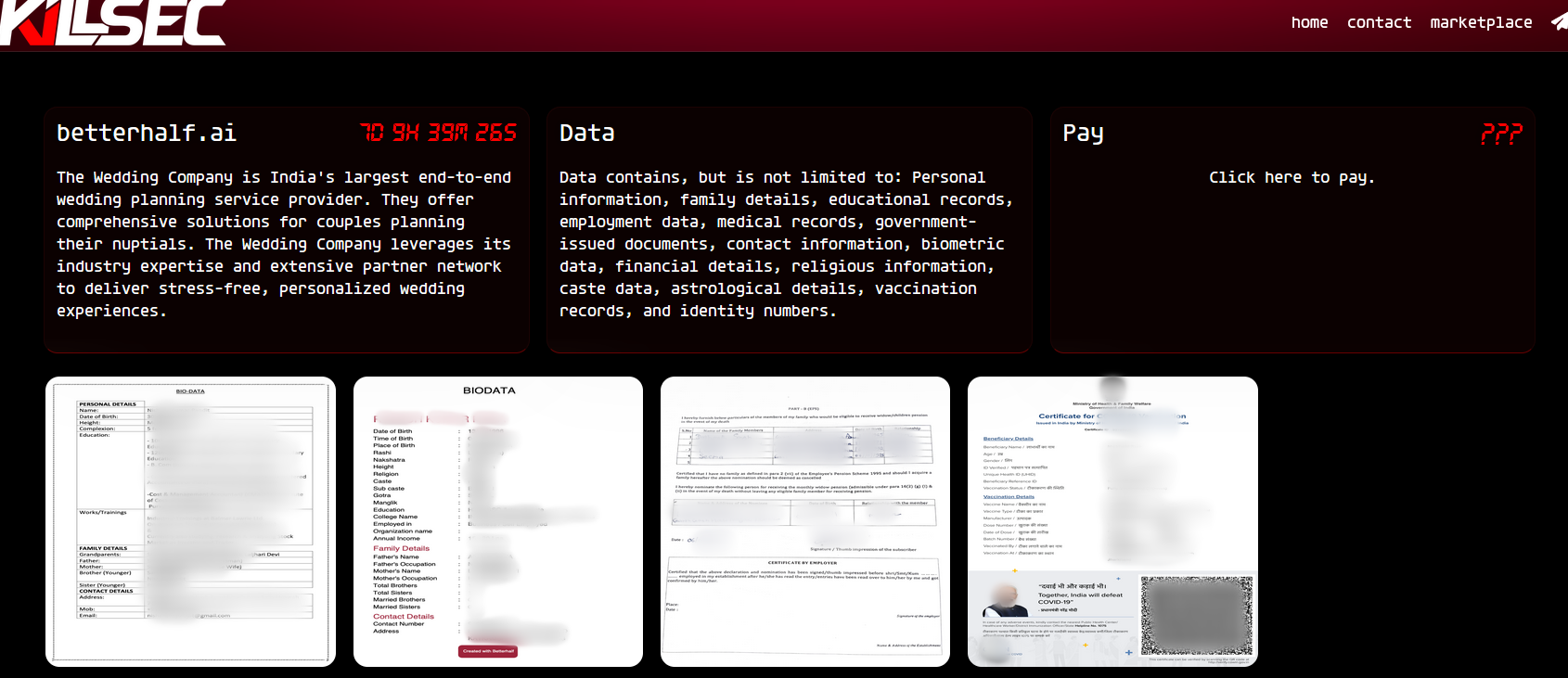This screenshot has height=678, width=1568.
Task: Click the red '???' price text
Action: [x=1501, y=134]
